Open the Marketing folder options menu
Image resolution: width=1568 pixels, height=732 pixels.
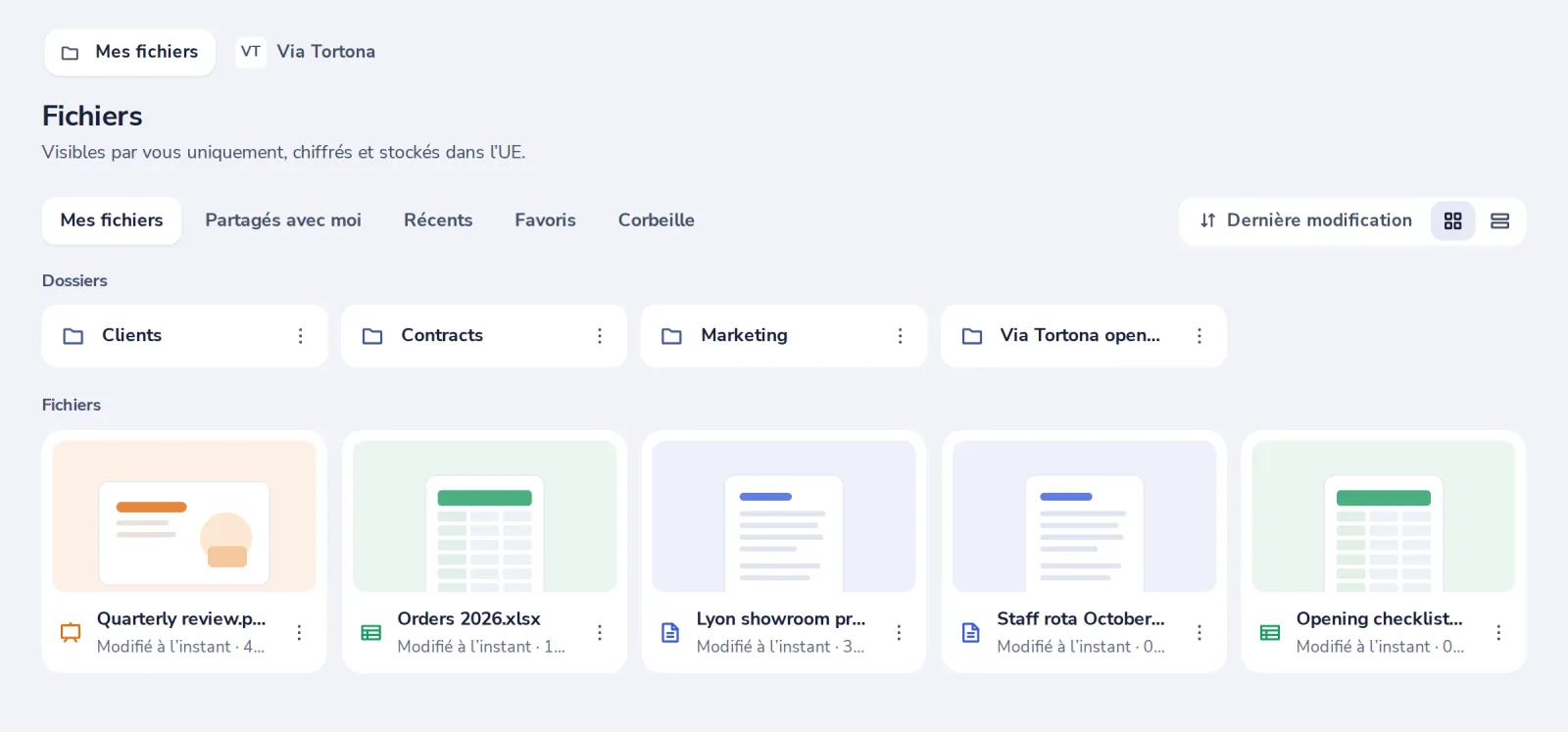click(900, 336)
